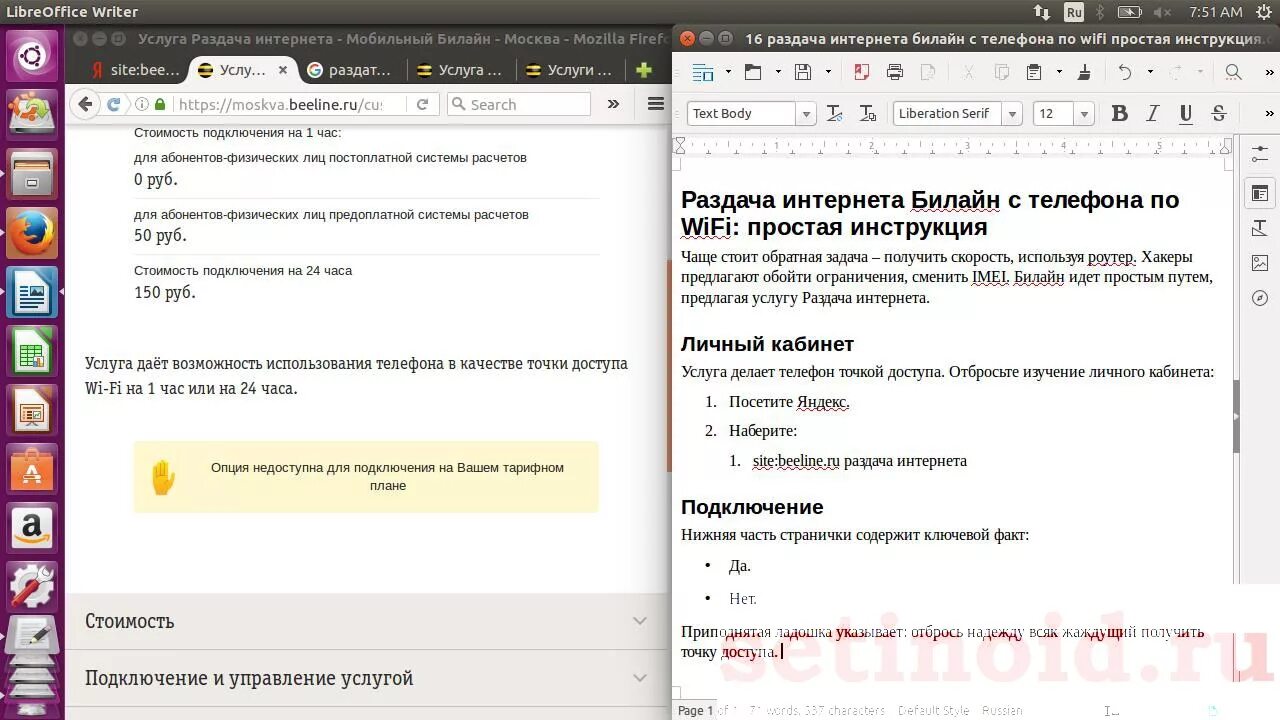Toggle Italic formatting
Viewport: 1280px width, 720px height.
click(x=1153, y=113)
